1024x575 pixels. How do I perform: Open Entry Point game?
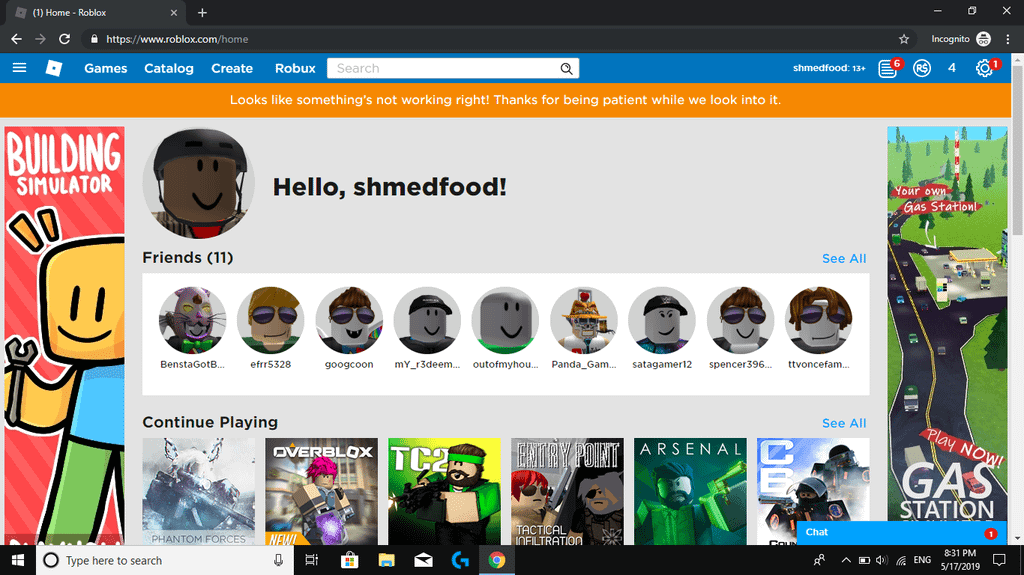[x=567, y=491]
